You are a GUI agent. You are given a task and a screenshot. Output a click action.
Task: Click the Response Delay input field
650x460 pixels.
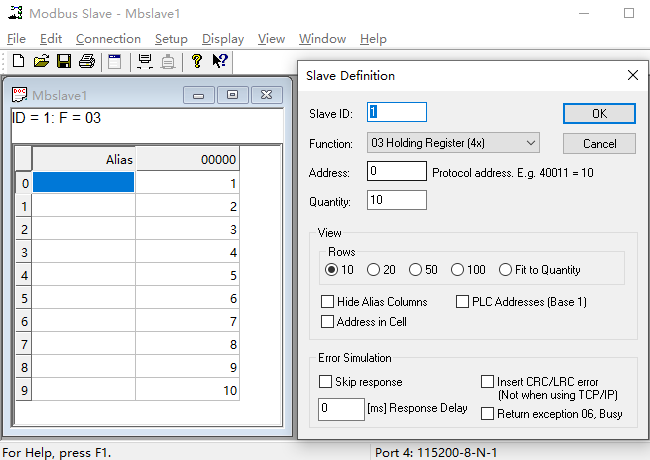coord(341,409)
